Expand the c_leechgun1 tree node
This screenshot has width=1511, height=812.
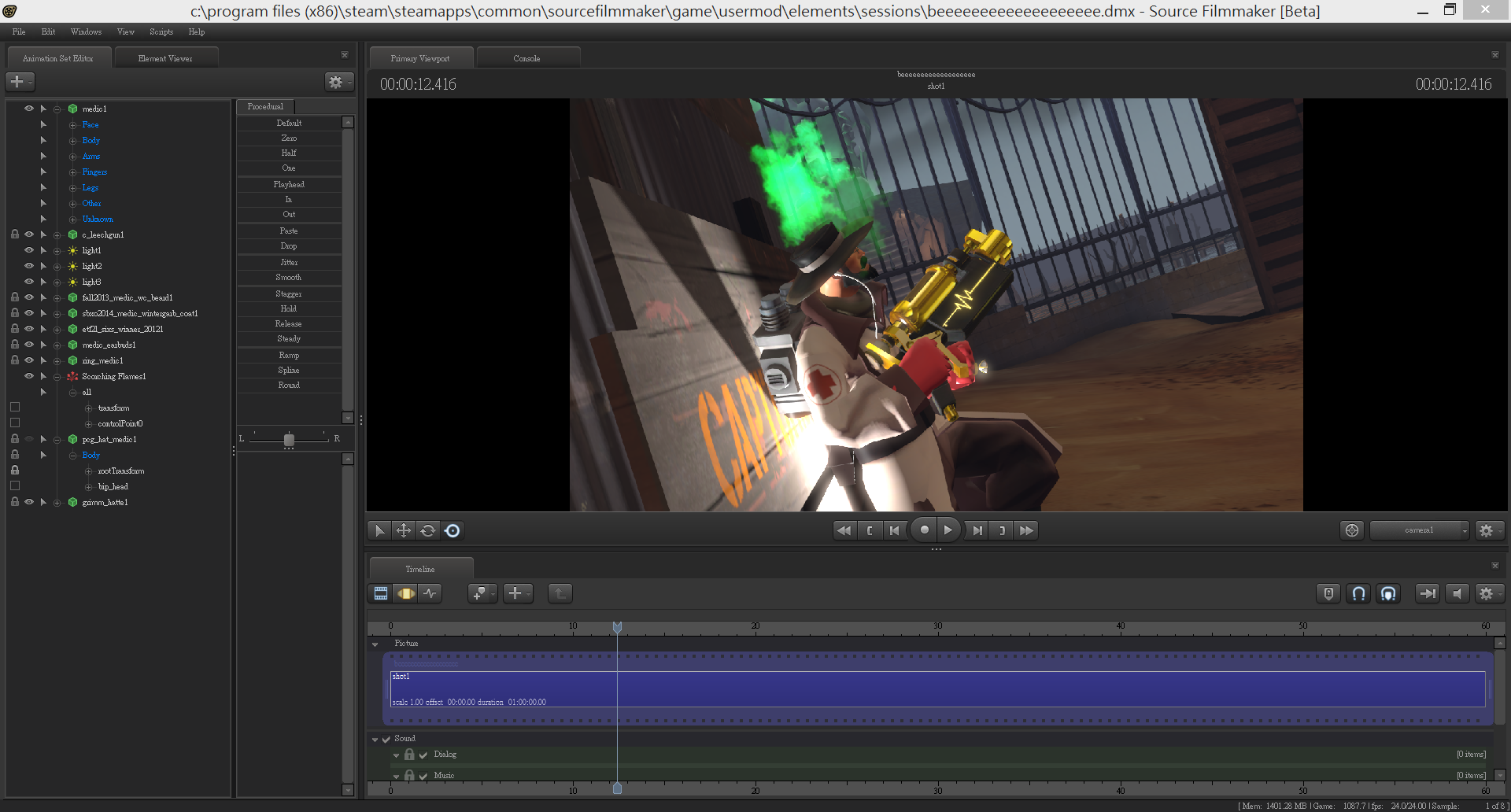pyautogui.click(x=57, y=235)
